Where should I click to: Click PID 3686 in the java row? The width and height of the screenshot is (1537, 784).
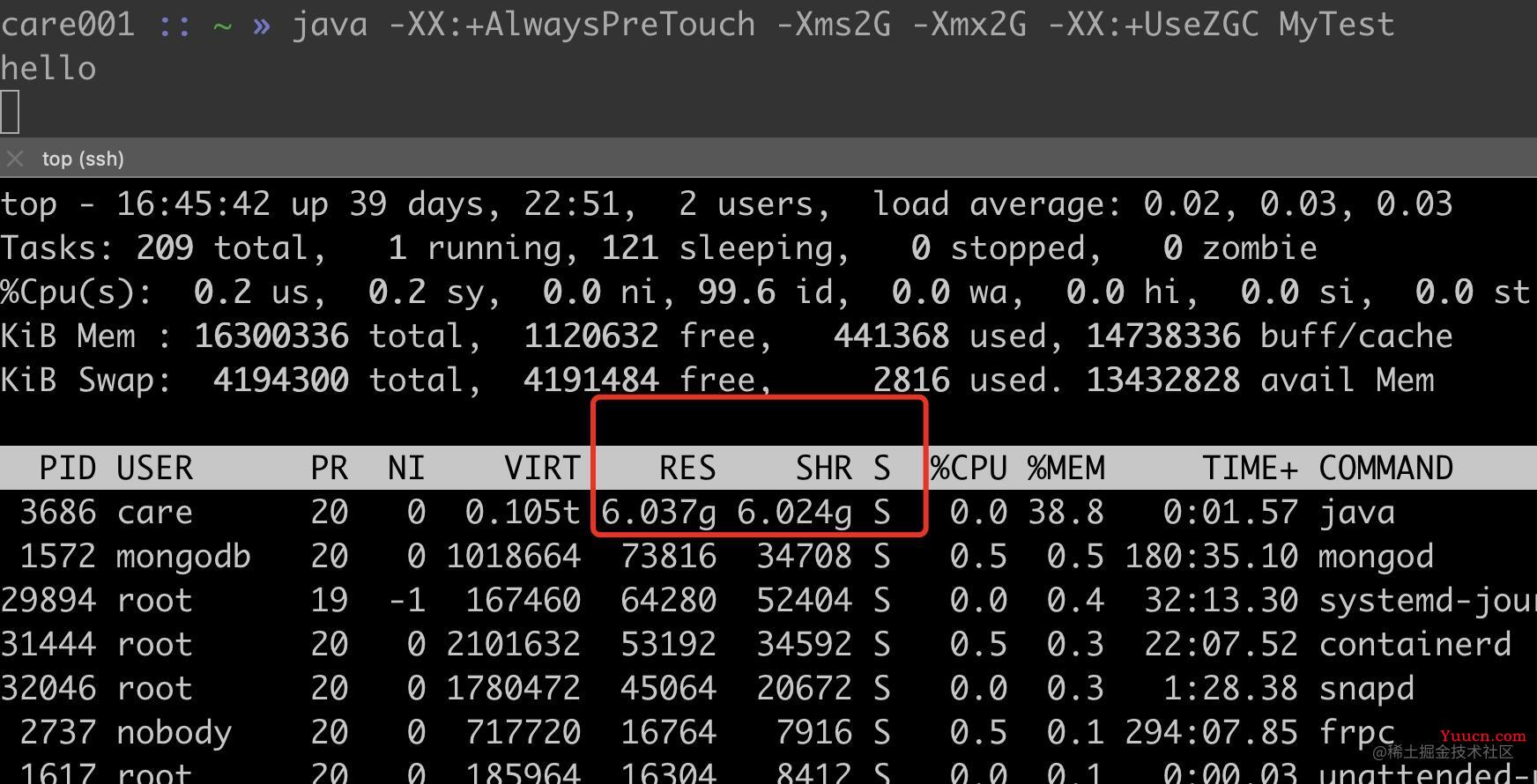click(58, 512)
